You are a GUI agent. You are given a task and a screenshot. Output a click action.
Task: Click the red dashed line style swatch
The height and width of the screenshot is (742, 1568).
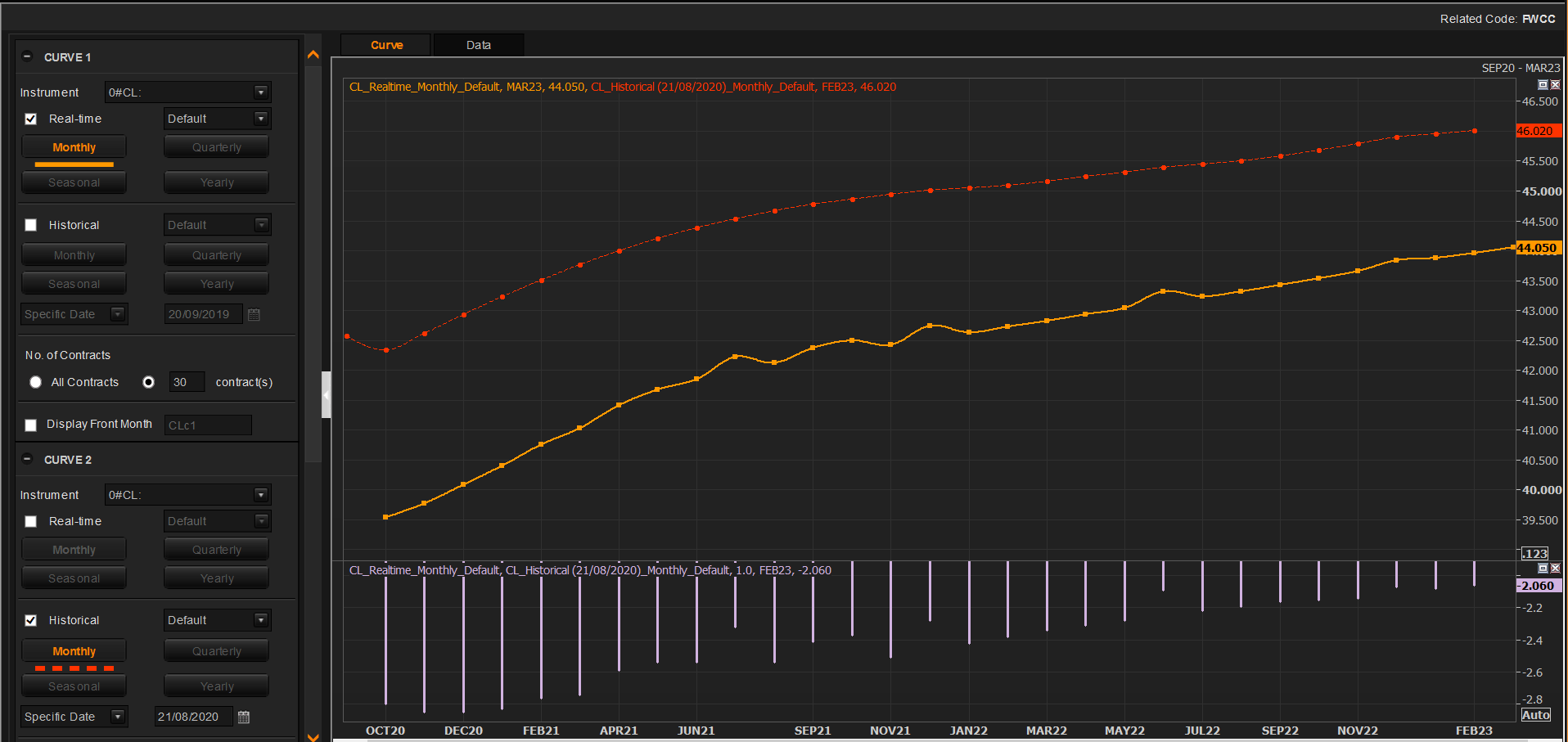[x=74, y=668]
